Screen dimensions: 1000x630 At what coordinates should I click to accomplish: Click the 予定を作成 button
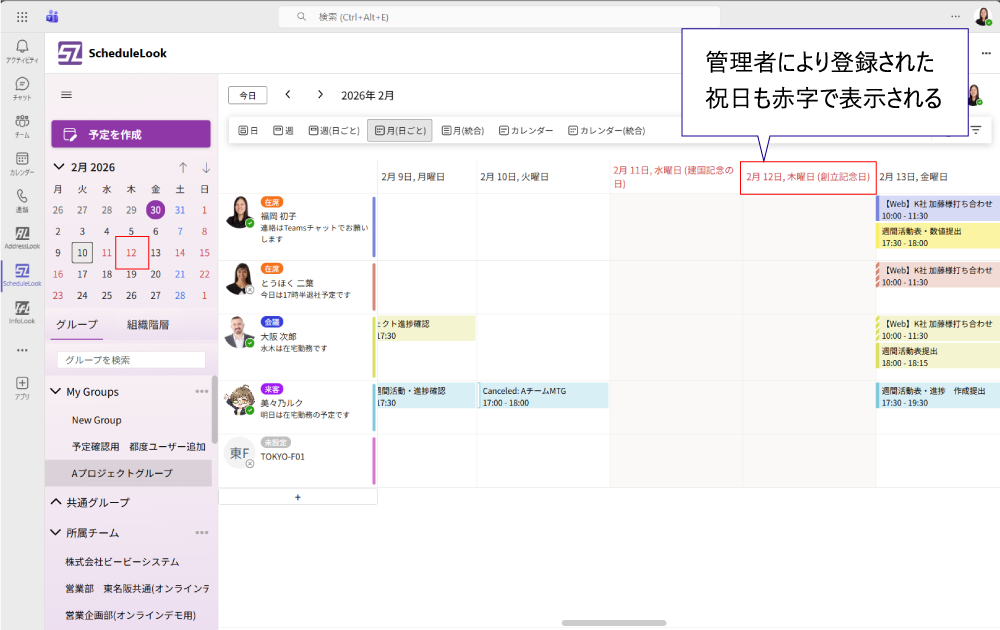point(131,134)
